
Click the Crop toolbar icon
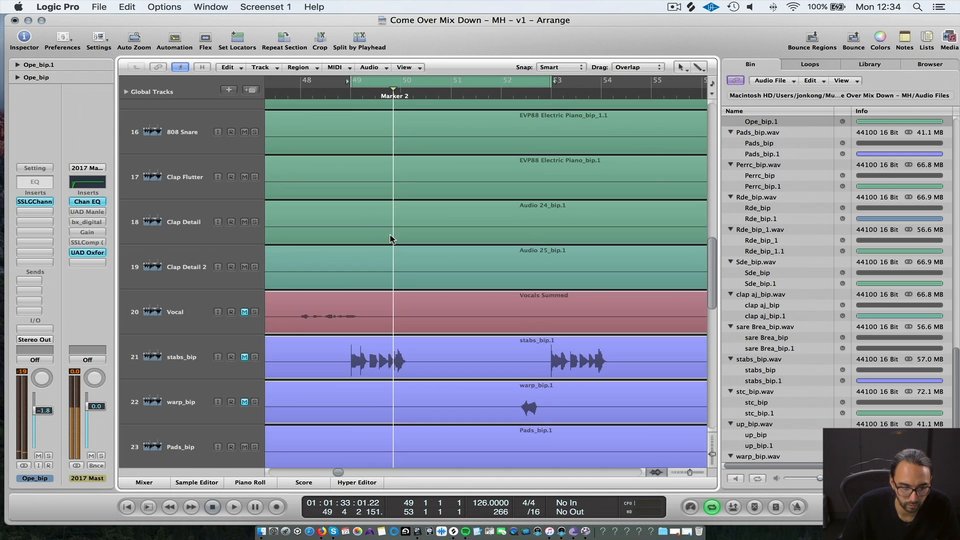coord(320,40)
